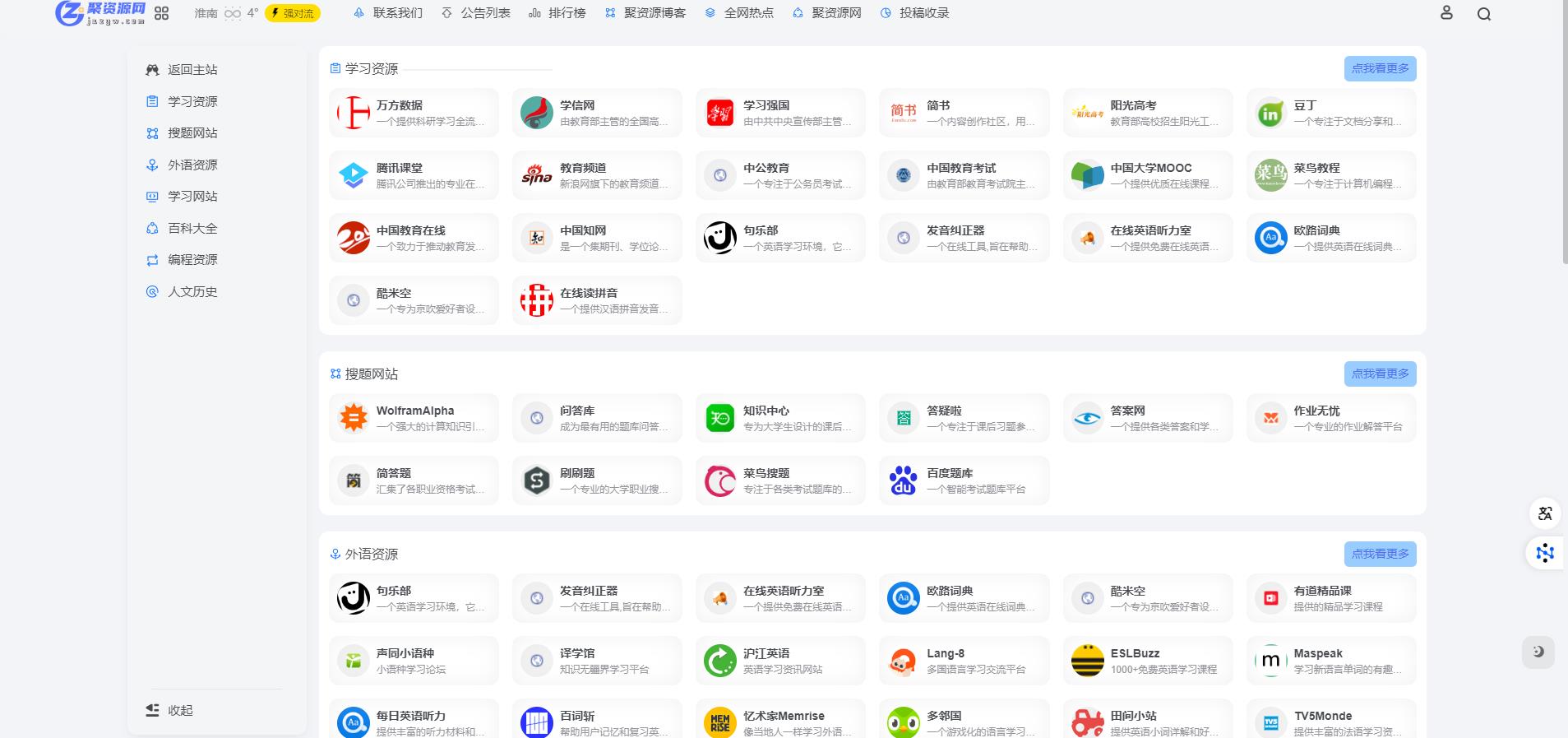This screenshot has width=1568, height=738.
Task: Click 点我看更多 for 搜题网站 section
Action: (x=1380, y=374)
